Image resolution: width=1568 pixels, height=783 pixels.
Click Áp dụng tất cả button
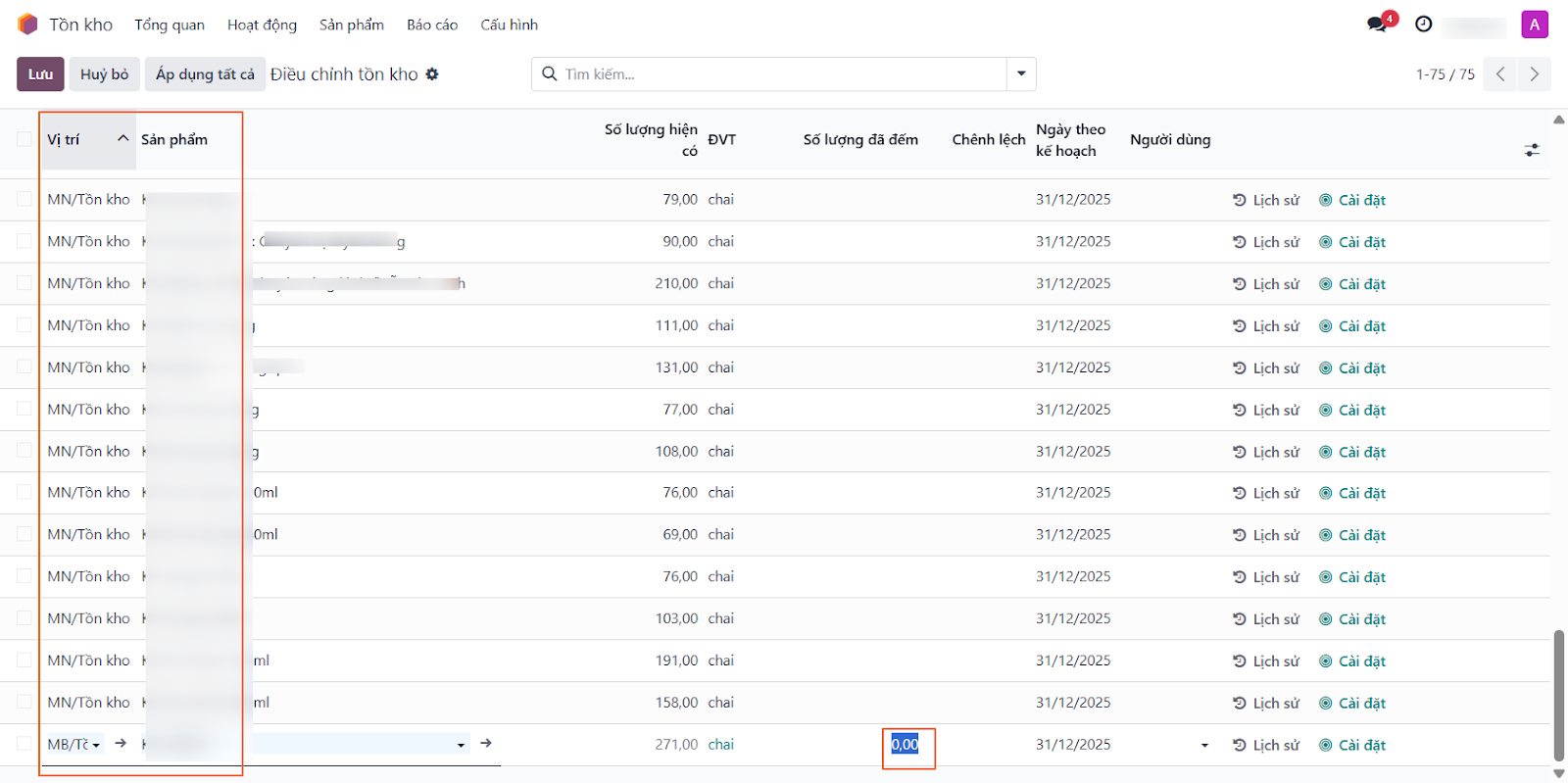tap(205, 74)
